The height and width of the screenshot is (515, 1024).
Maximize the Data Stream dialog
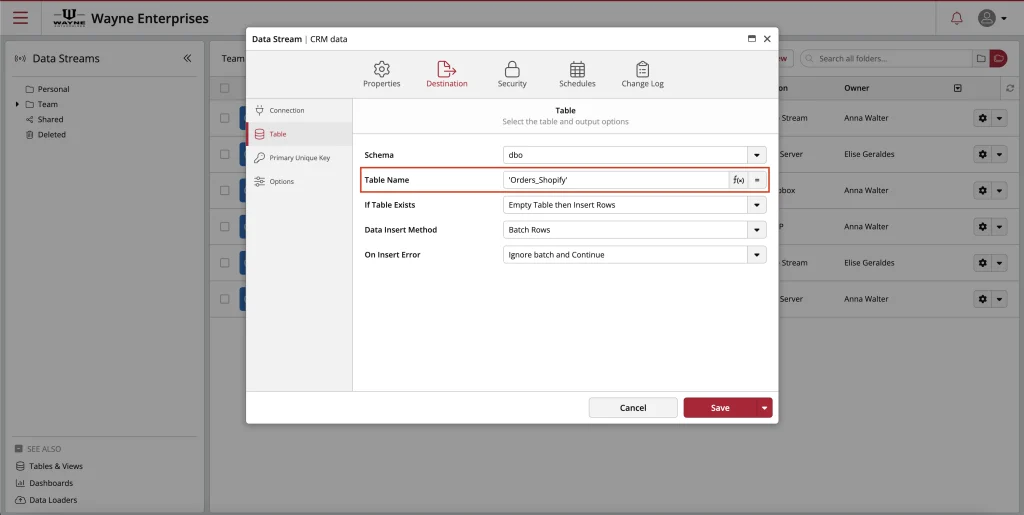tap(752, 39)
